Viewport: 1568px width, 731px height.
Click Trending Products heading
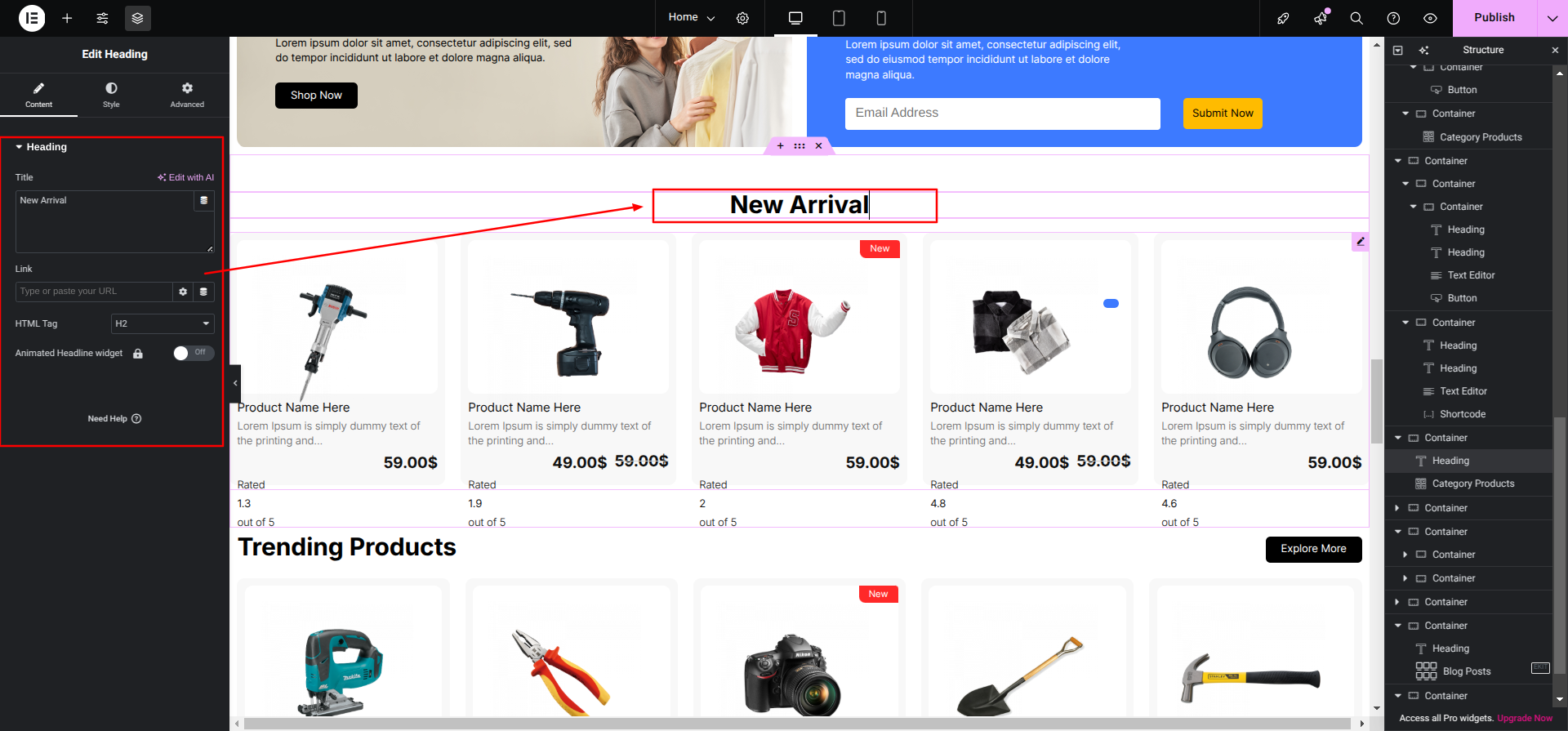click(346, 547)
